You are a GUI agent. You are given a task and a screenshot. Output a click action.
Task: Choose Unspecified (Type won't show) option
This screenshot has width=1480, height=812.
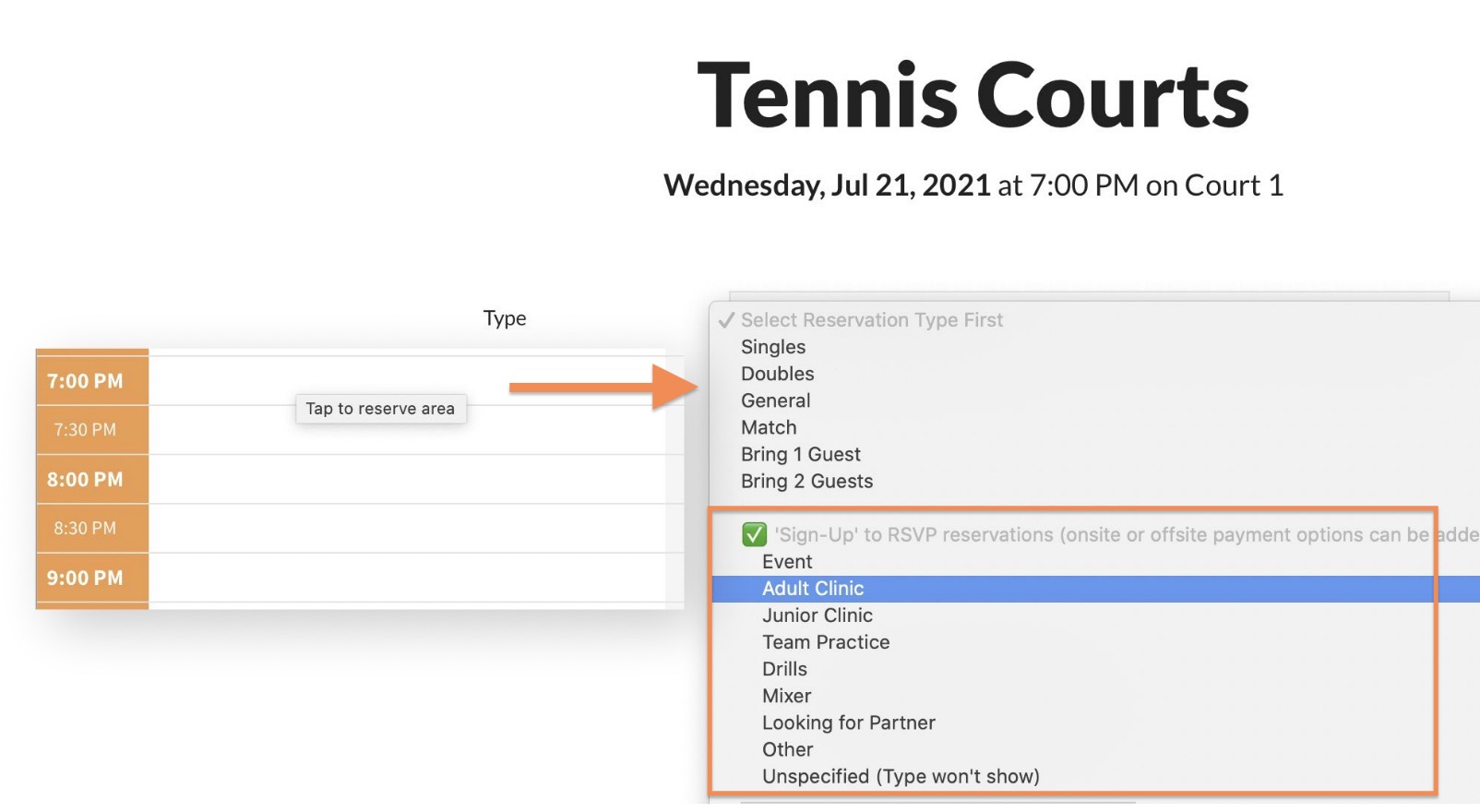[901, 776]
